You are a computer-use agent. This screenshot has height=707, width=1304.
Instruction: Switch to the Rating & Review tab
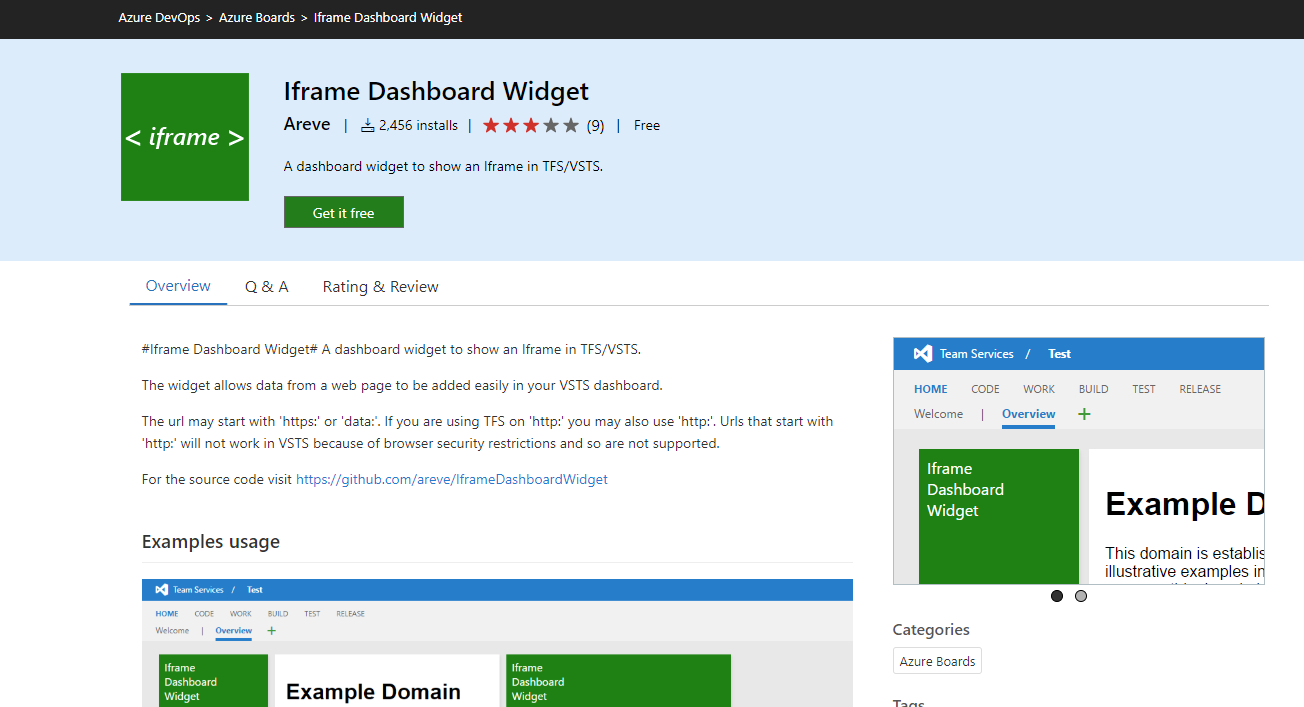point(381,287)
